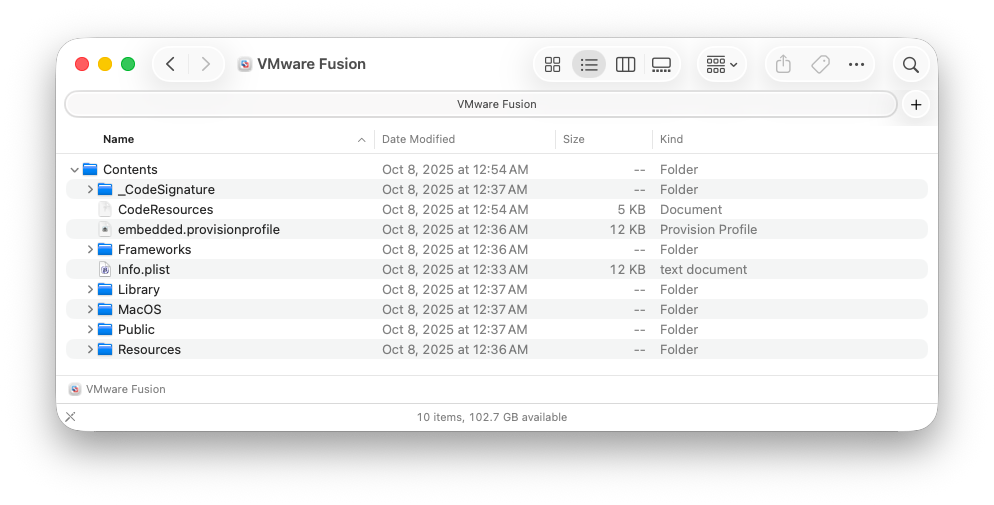This screenshot has height=505, width=994.
Task: Switch to icon view
Action: [x=552, y=64]
